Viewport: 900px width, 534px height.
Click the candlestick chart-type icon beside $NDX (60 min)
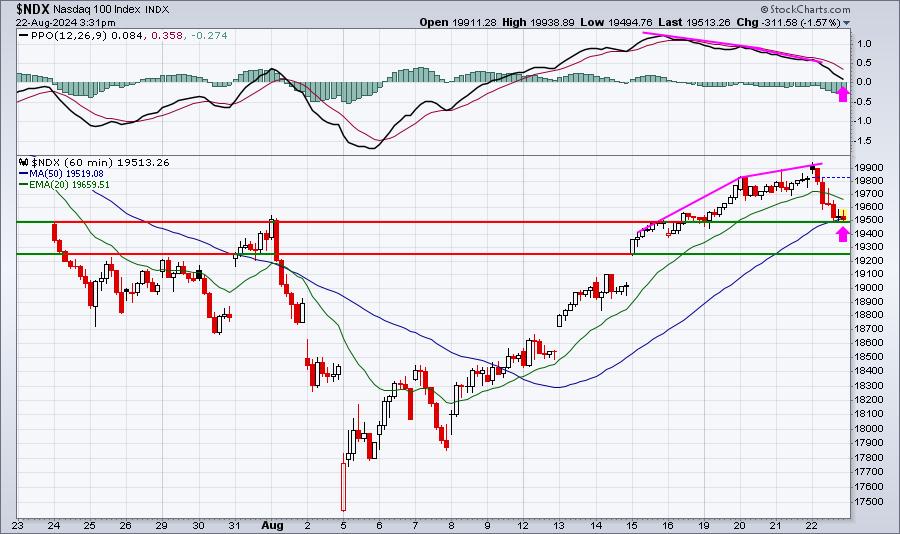click(x=24, y=162)
